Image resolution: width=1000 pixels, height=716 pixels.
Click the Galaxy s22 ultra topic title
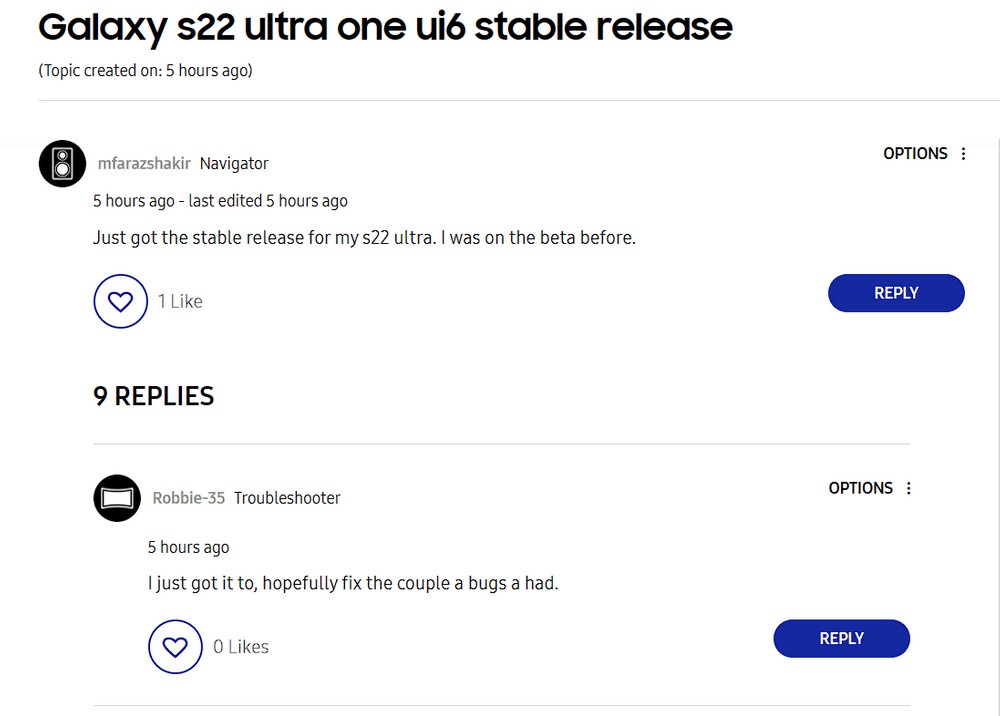pos(385,27)
